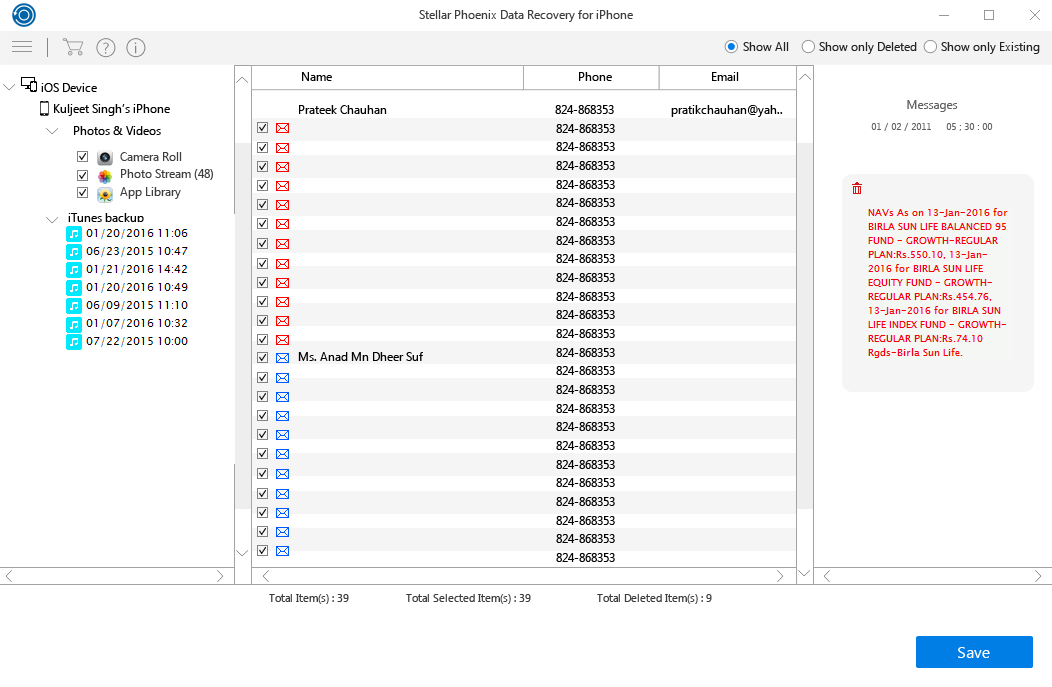Click the Camera Roll camera icon
The height and width of the screenshot is (687, 1052).
[x=105, y=158]
